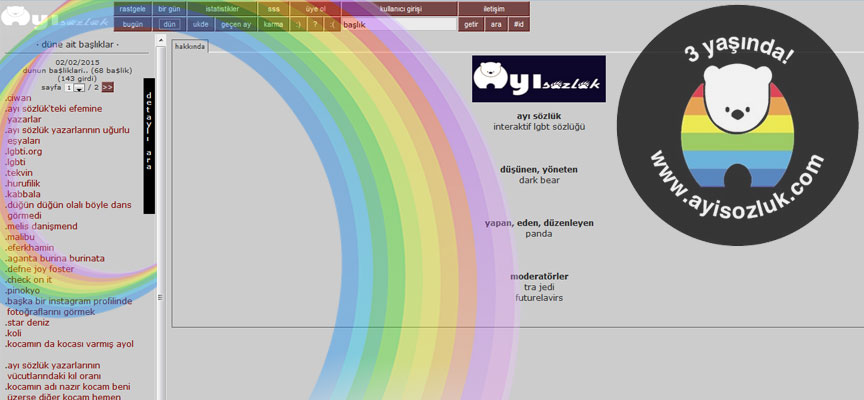
Task: Open the .hurufilik title
Action: (x=23, y=183)
